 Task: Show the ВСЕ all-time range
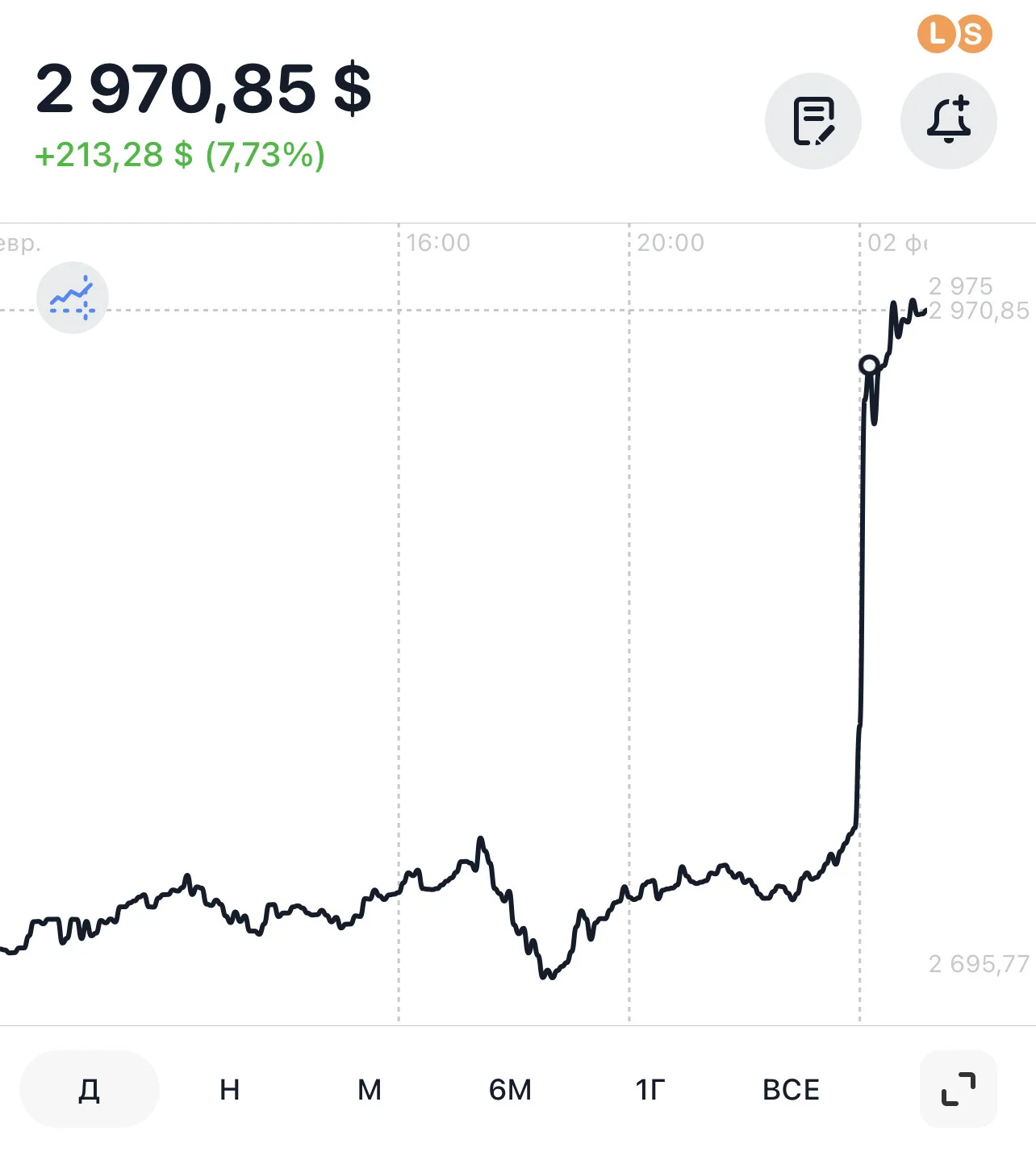[791, 1089]
